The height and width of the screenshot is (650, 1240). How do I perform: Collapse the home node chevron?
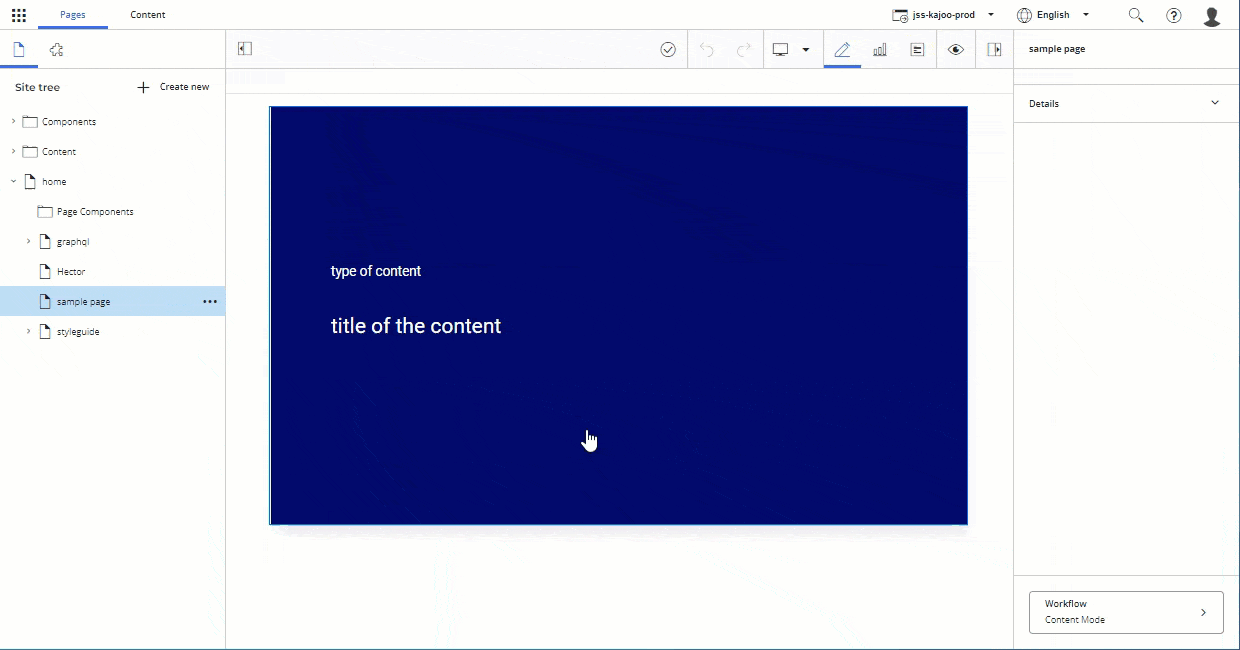point(13,181)
